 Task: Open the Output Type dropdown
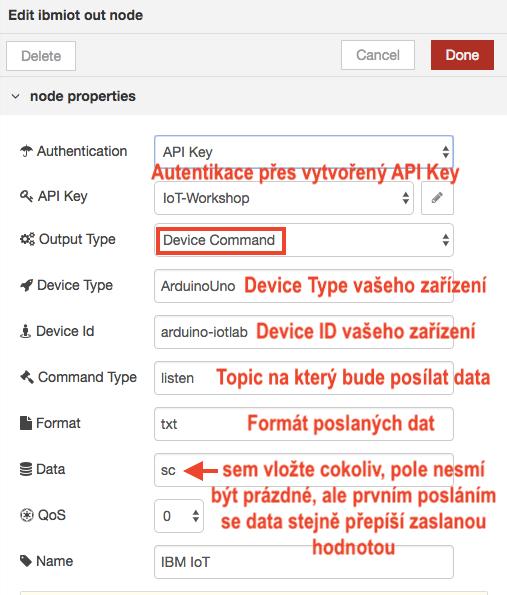304,240
